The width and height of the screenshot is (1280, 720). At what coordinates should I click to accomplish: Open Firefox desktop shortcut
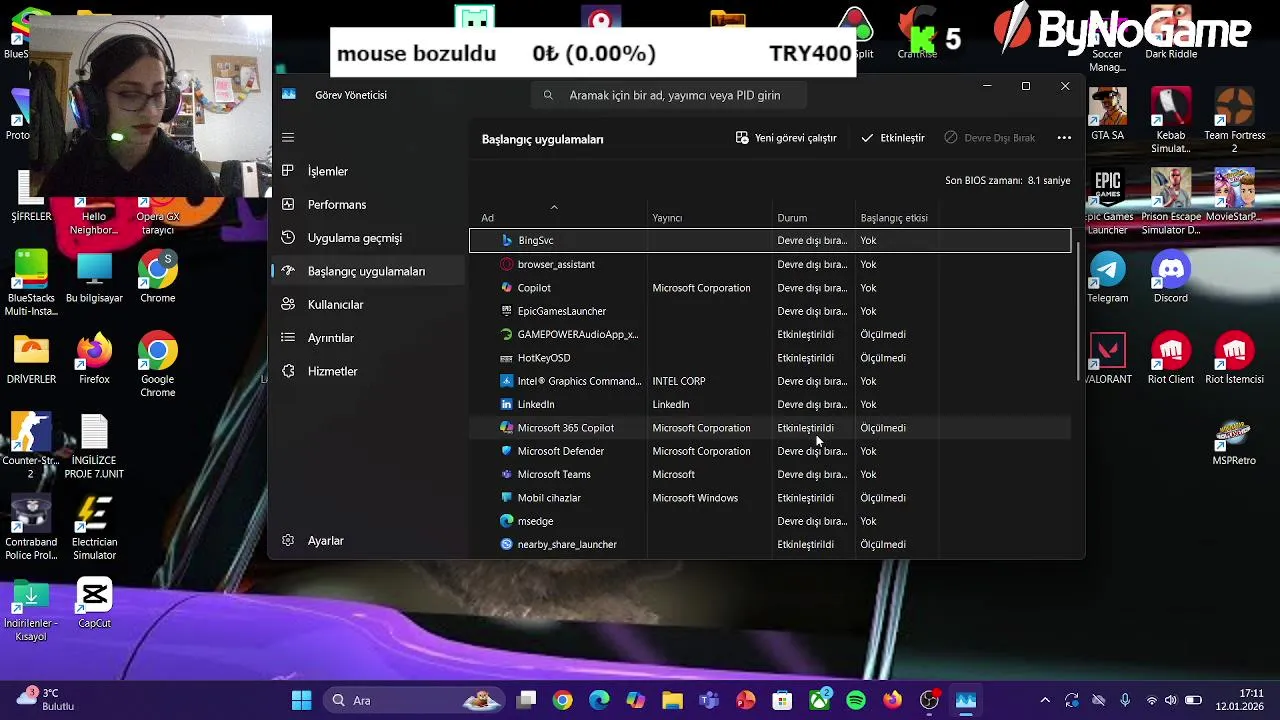pos(94,359)
